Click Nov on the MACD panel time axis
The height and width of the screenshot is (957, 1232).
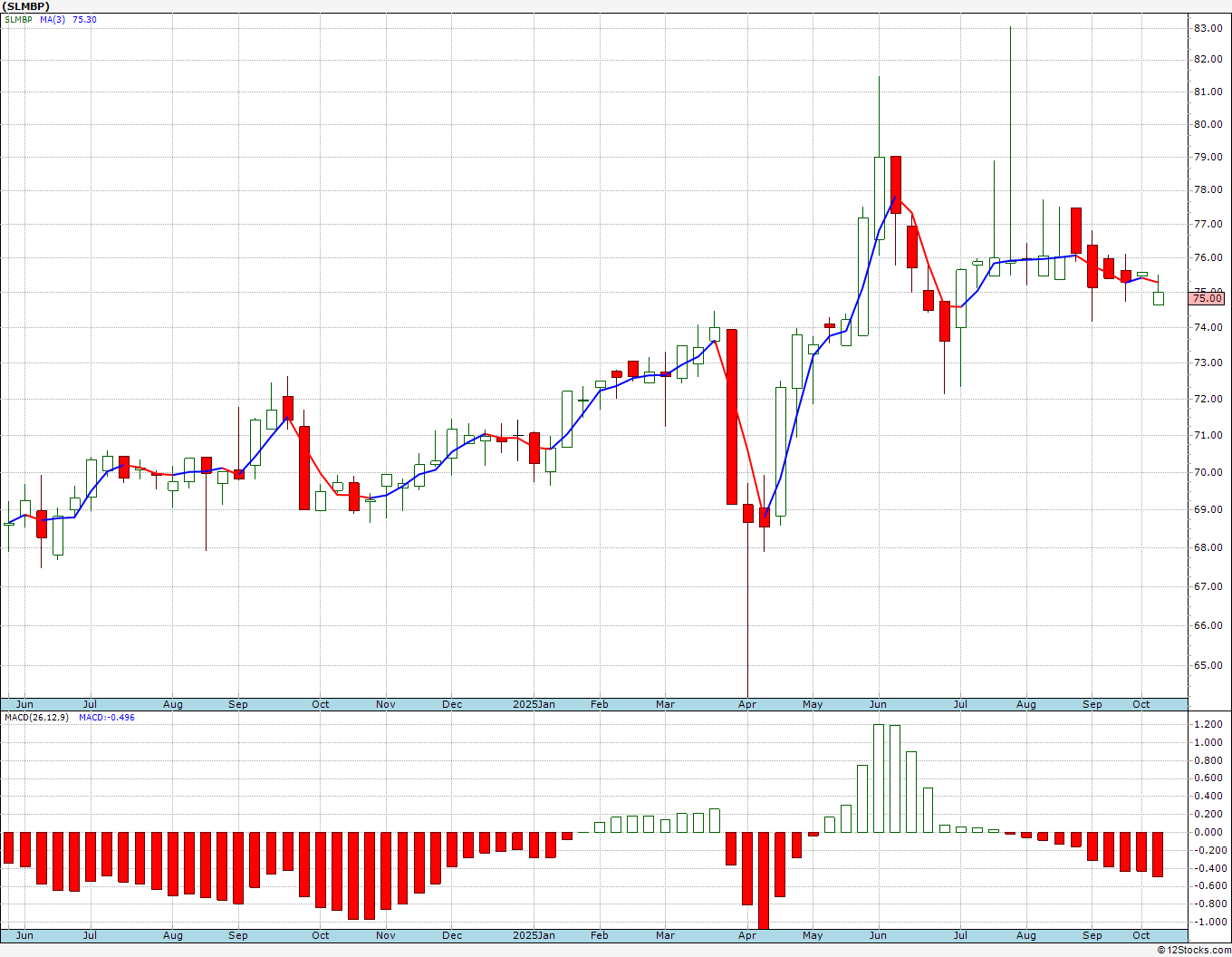386,935
